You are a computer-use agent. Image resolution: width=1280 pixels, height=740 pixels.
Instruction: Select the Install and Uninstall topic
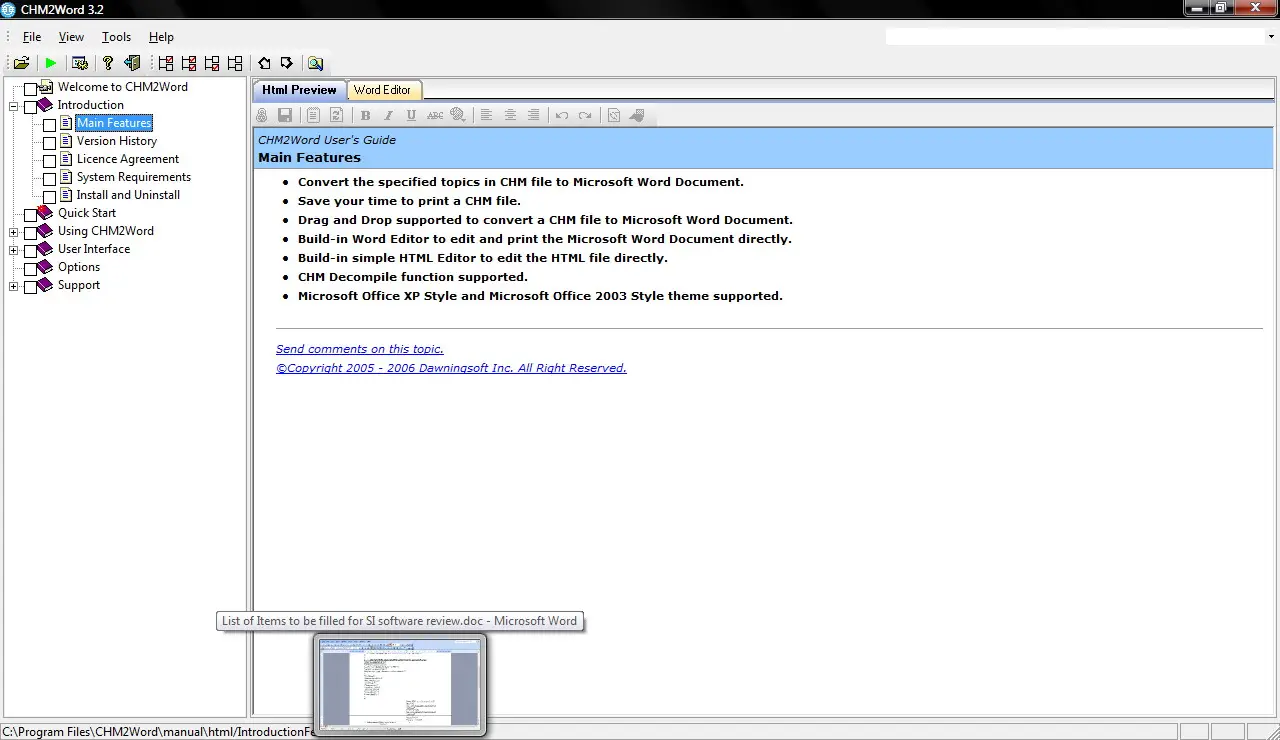point(128,195)
